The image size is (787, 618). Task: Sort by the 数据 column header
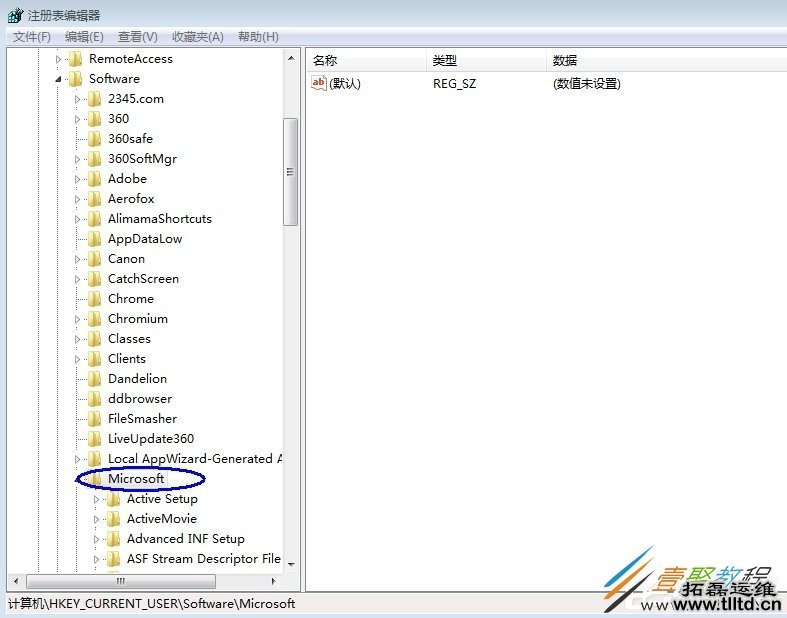667,61
